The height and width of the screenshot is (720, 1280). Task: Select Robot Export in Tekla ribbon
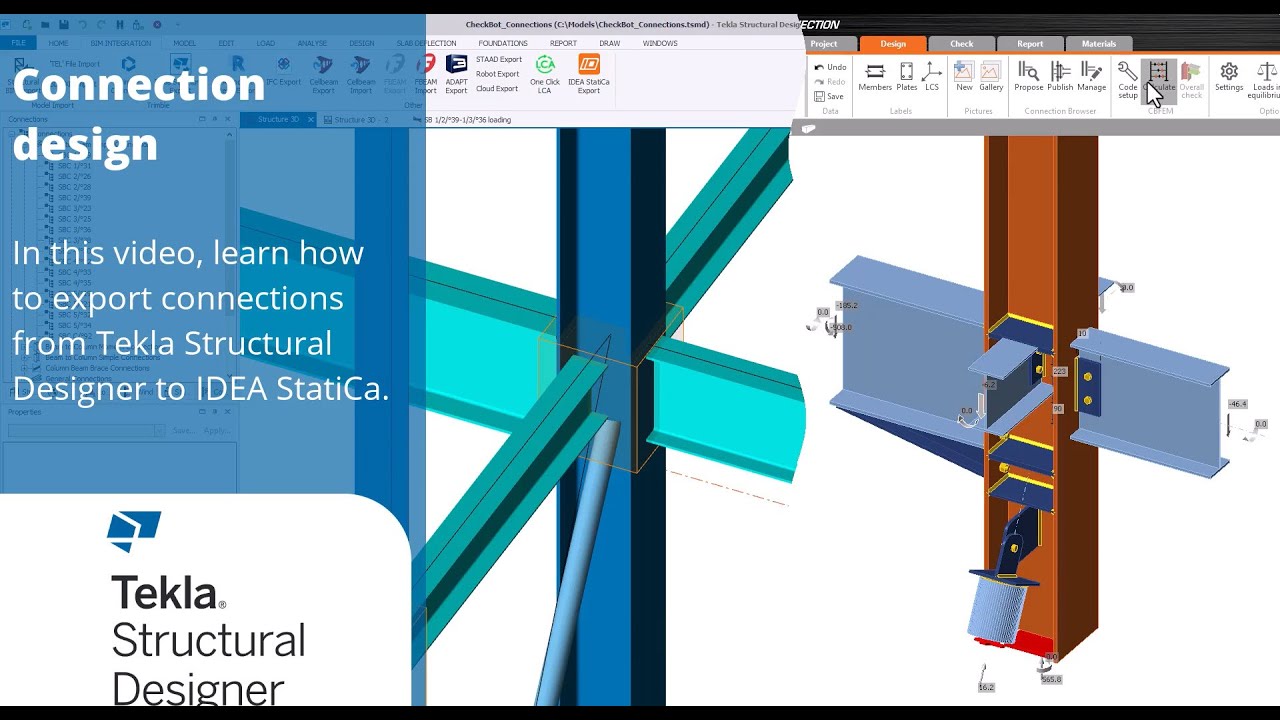tap(497, 74)
